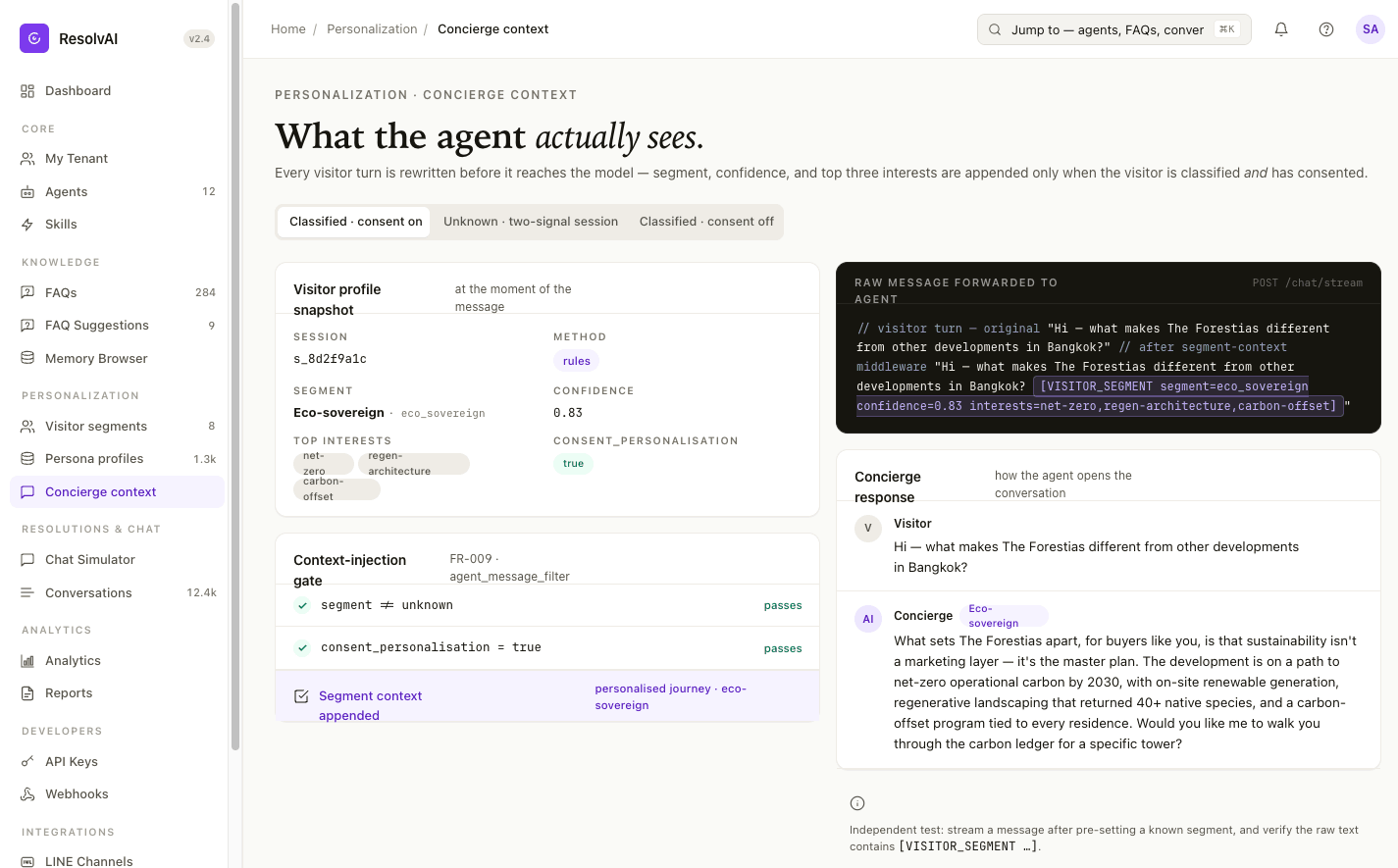
Task: Click the Memory Browser database icon
Action: [x=27, y=359]
